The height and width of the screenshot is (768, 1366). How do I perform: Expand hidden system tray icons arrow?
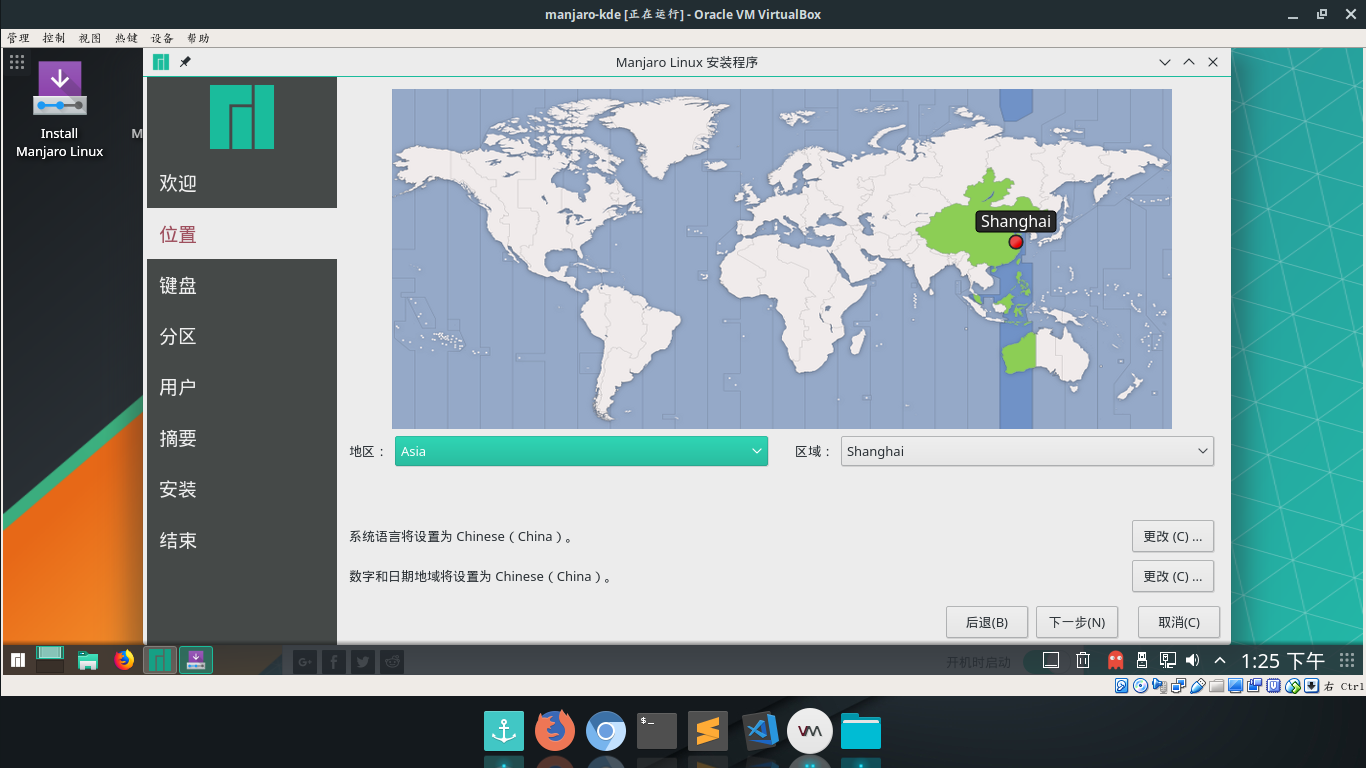click(1220, 660)
